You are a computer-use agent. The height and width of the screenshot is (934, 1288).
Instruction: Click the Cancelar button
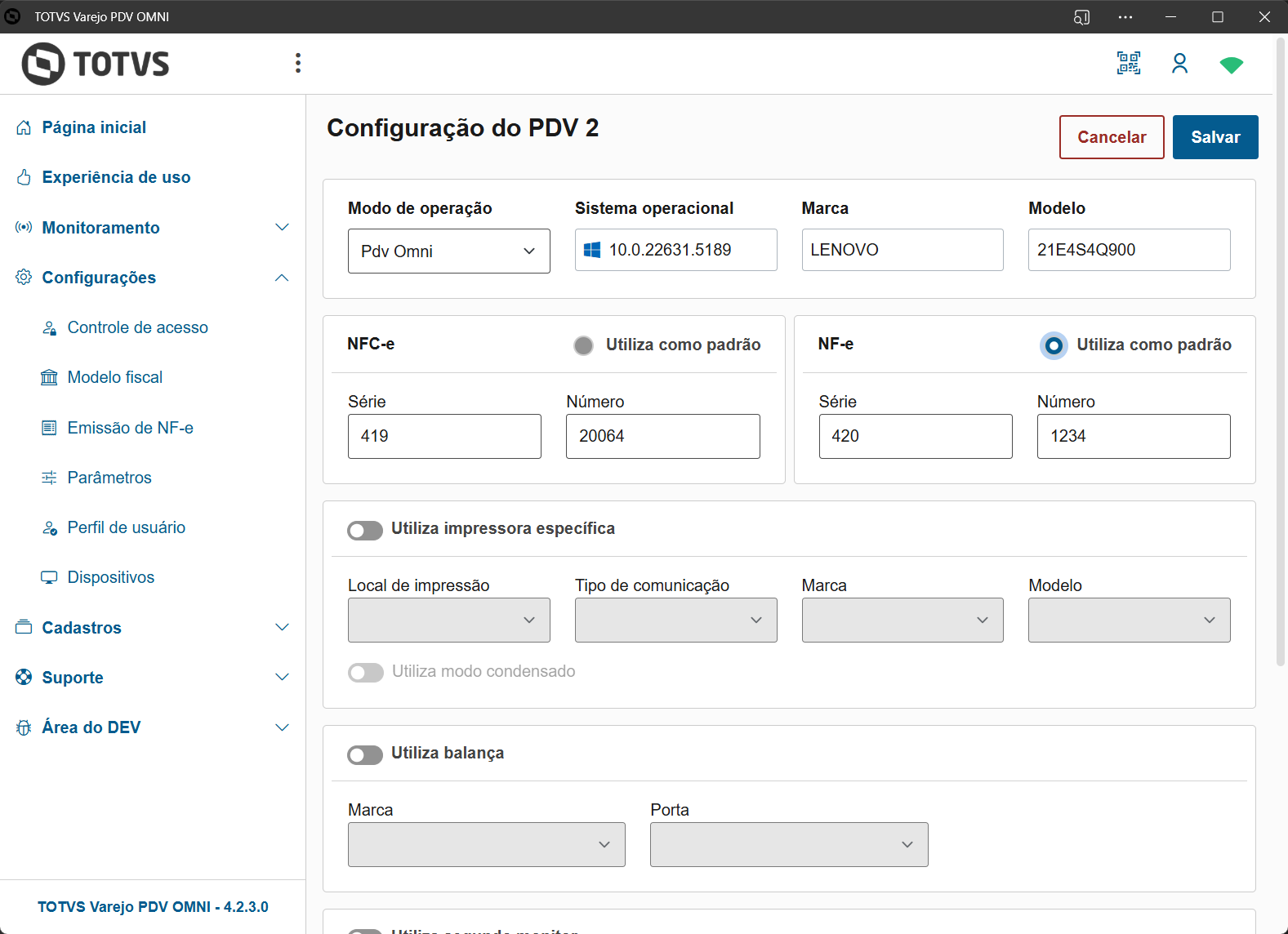(1111, 137)
